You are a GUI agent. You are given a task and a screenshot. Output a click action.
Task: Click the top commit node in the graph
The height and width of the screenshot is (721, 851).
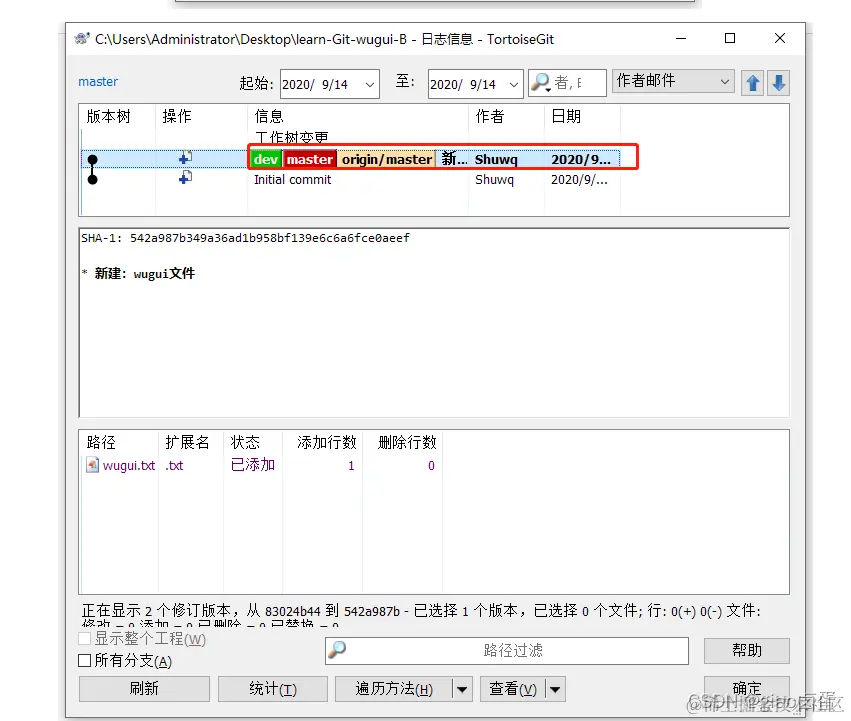[93, 160]
